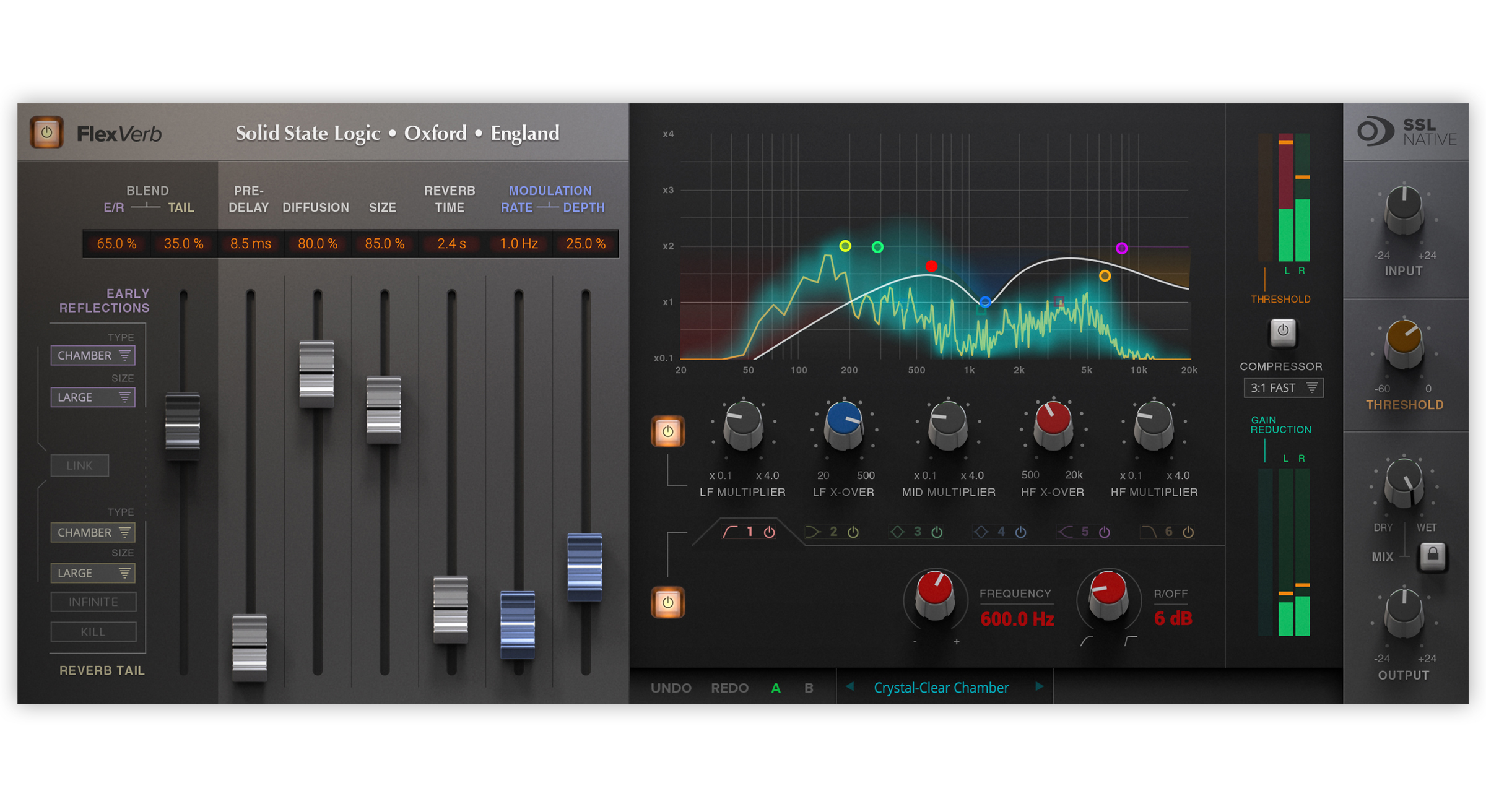Click the Mid Multiplier knob
This screenshot has height=812, width=1486.
(x=948, y=426)
